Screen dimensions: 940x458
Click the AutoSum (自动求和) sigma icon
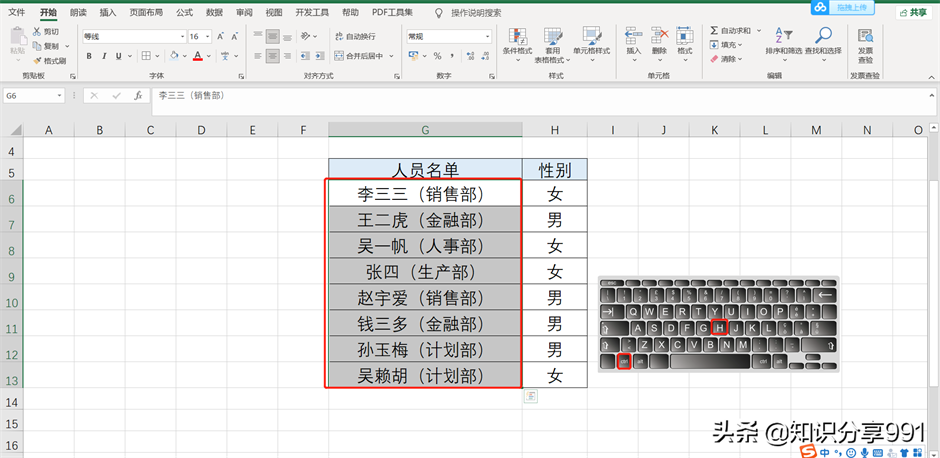[714, 31]
